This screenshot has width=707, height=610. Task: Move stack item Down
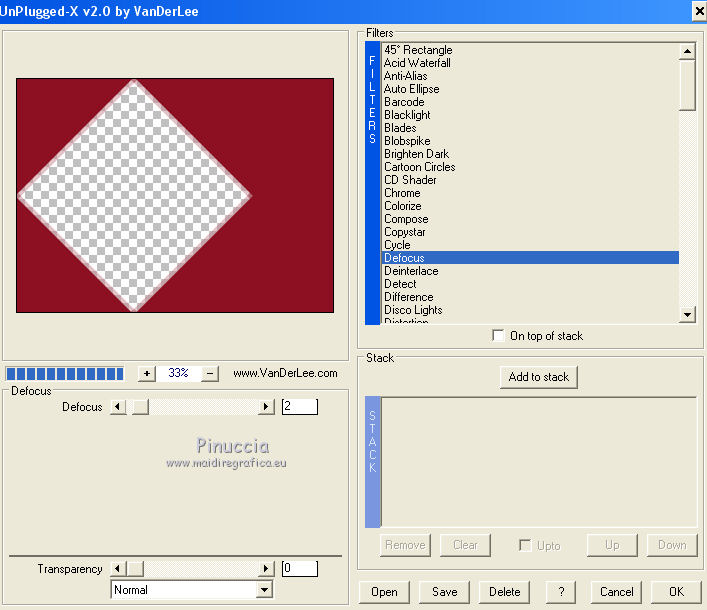tap(672, 545)
